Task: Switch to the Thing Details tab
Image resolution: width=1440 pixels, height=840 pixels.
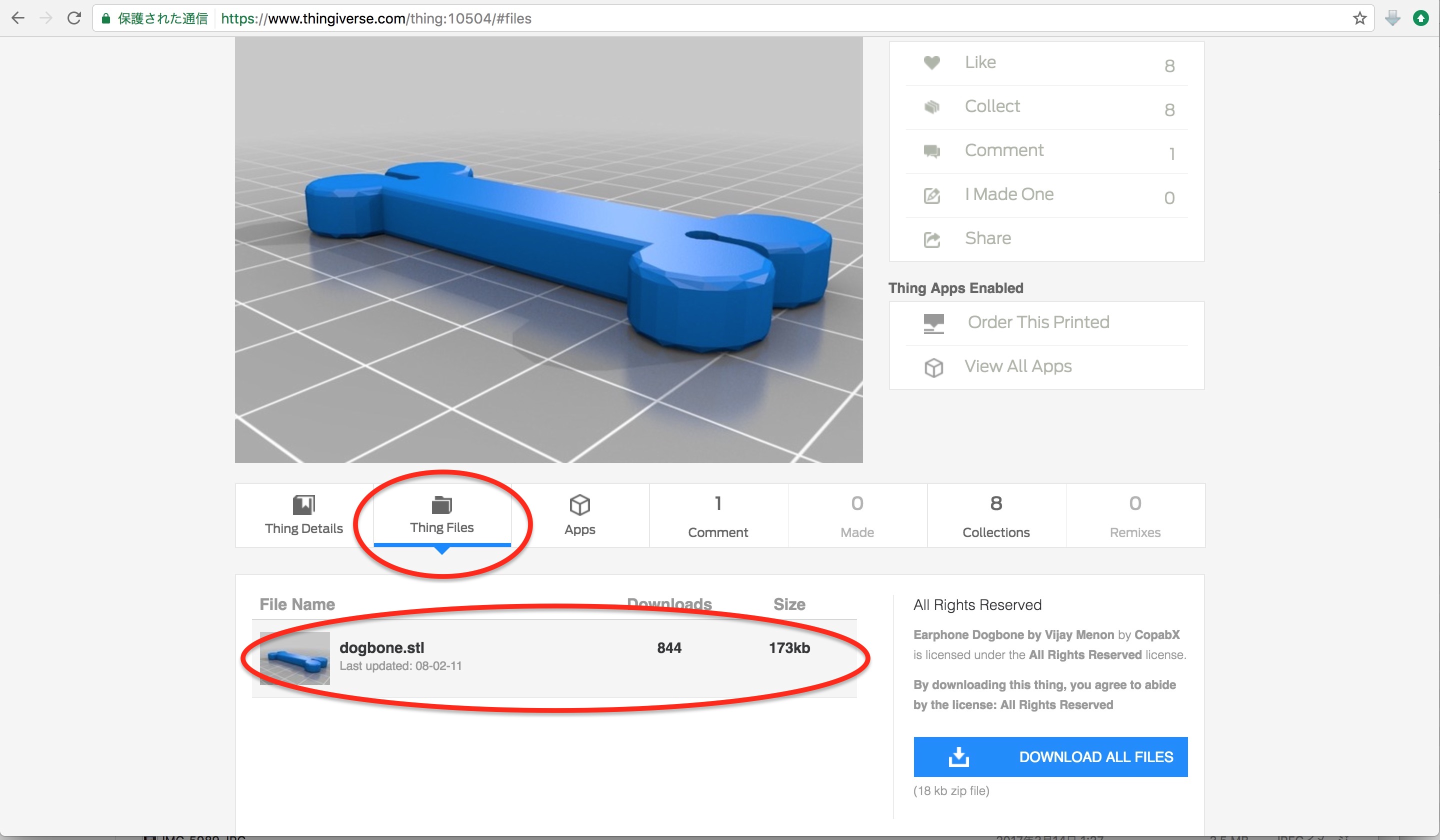Action: pos(304,515)
